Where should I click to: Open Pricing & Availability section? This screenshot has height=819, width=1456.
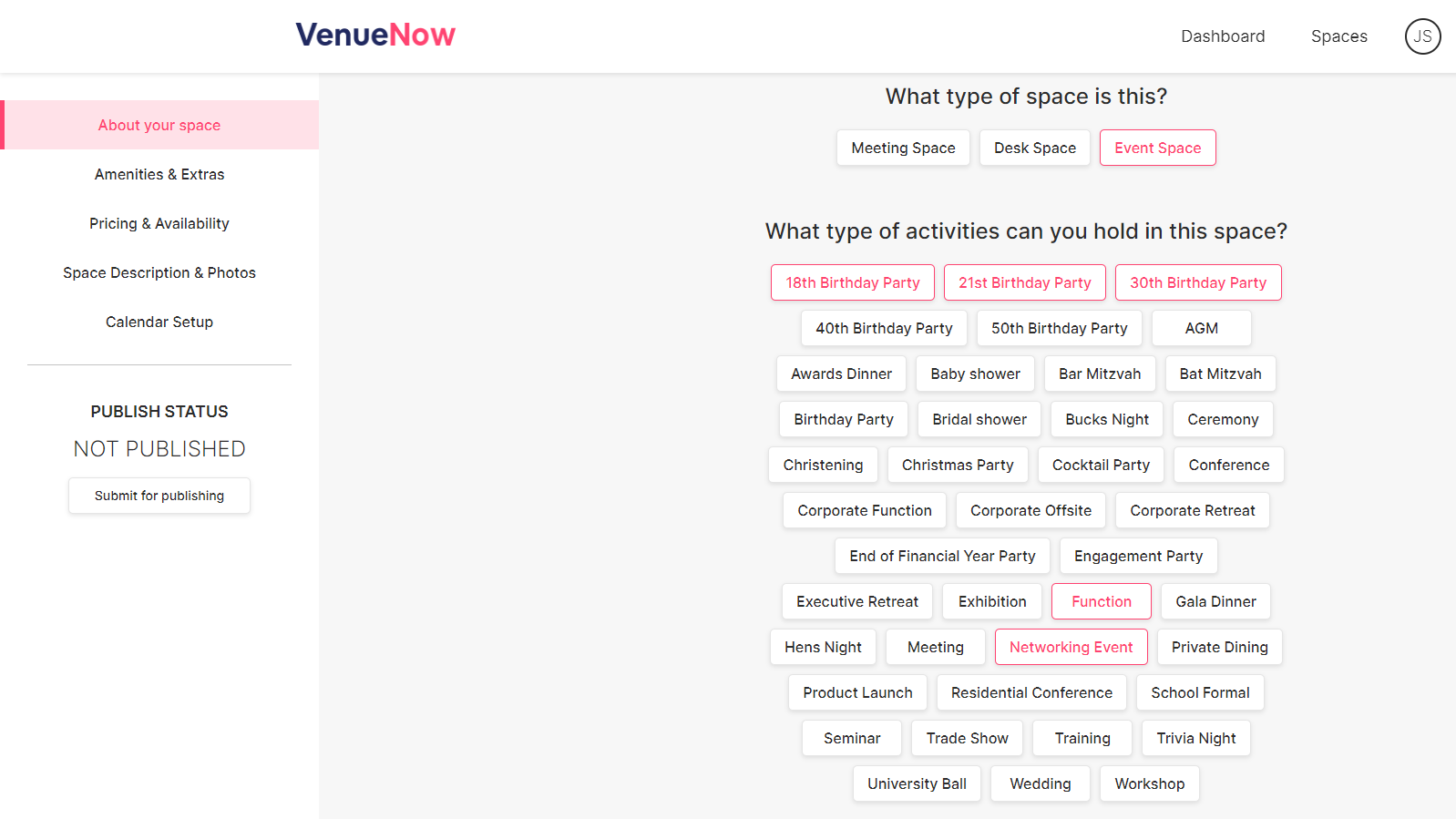(159, 223)
